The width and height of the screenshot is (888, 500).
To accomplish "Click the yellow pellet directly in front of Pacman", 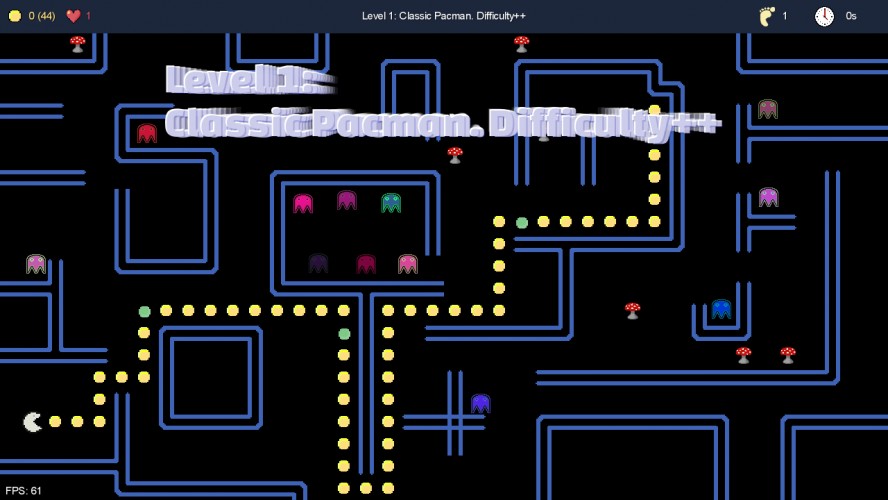I will [55, 421].
